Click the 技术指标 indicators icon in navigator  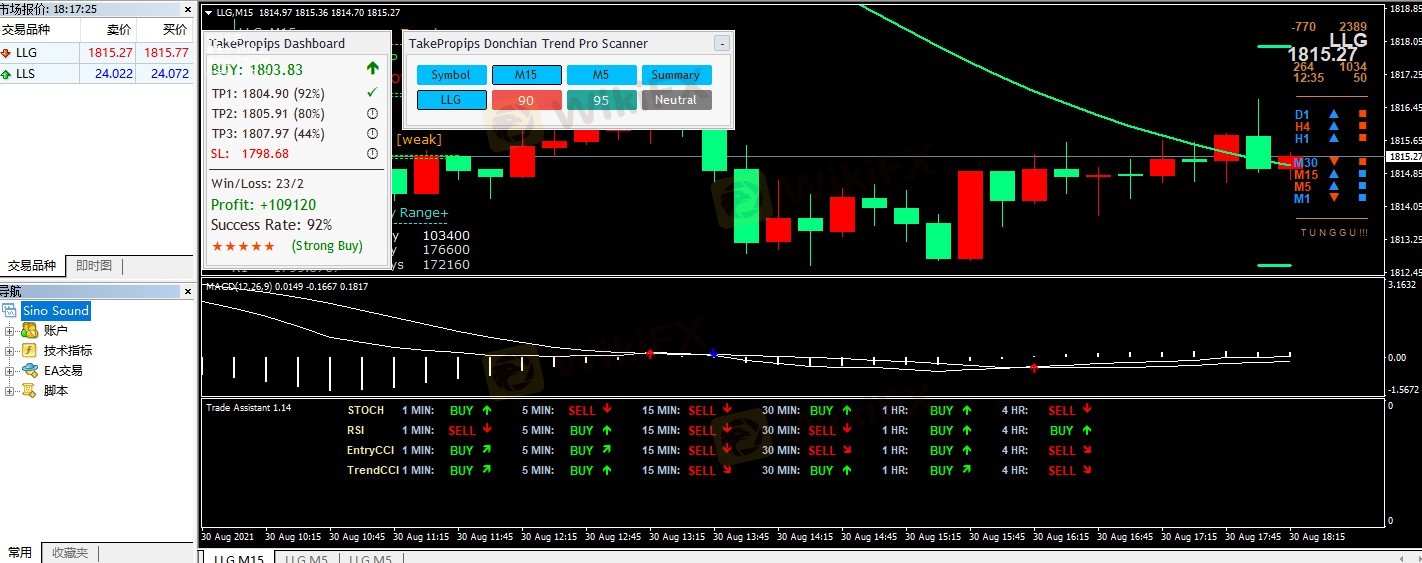[x=29, y=351]
